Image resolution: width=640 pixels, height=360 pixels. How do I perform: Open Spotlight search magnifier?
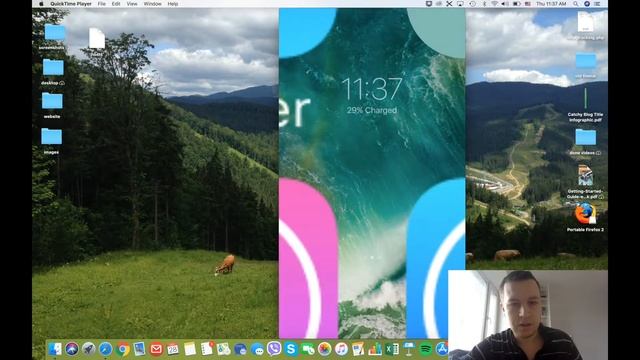click(576, 4)
